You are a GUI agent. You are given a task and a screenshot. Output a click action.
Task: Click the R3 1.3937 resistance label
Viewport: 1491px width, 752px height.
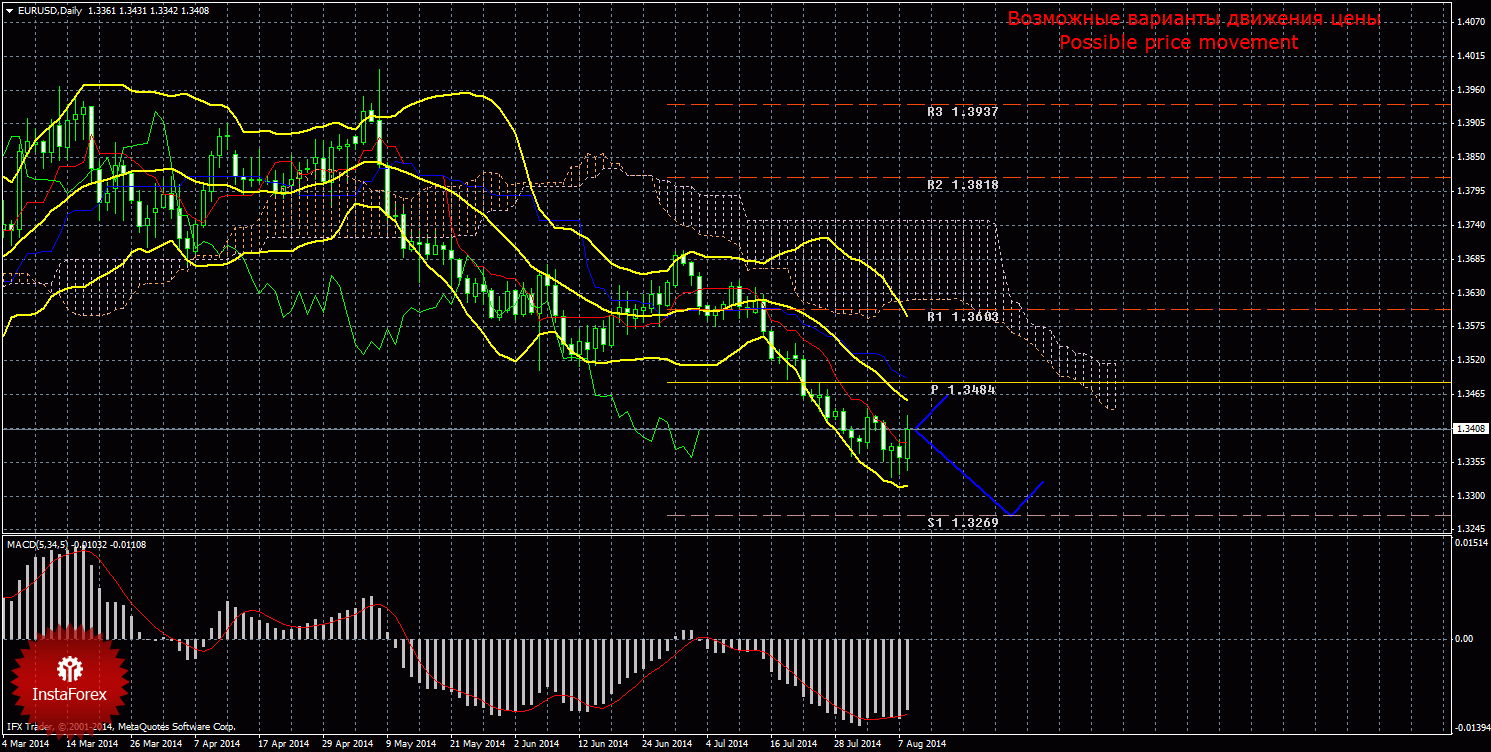tap(962, 112)
